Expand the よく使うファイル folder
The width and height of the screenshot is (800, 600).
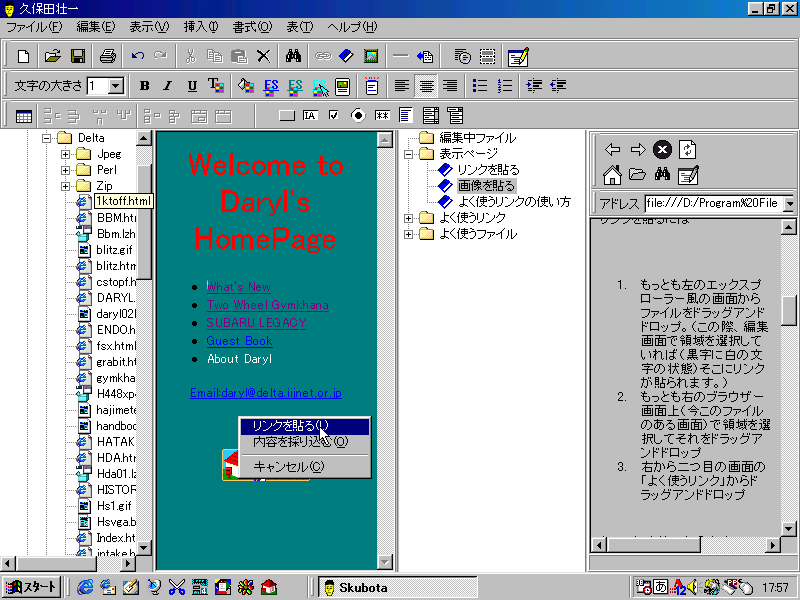coord(408,234)
